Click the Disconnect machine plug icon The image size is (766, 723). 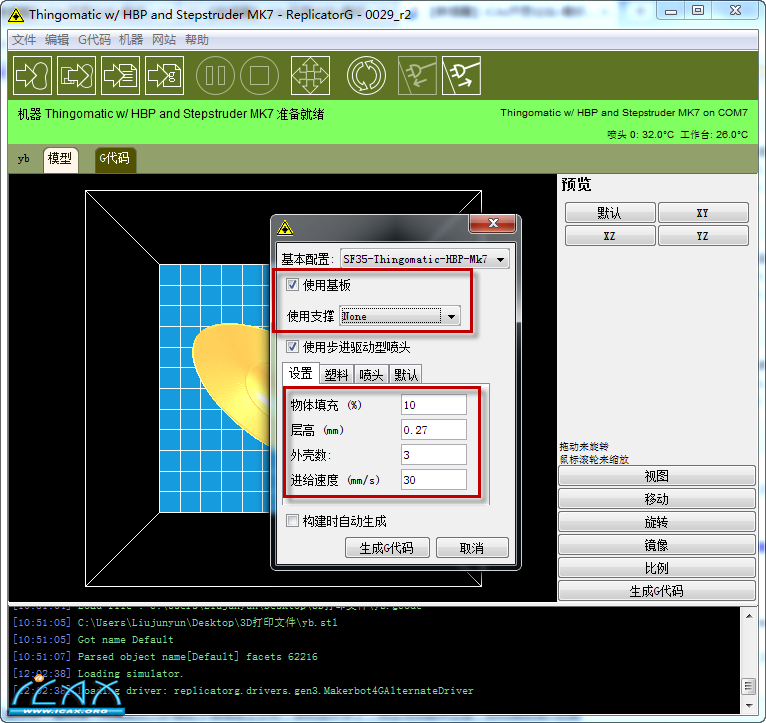tap(461, 75)
